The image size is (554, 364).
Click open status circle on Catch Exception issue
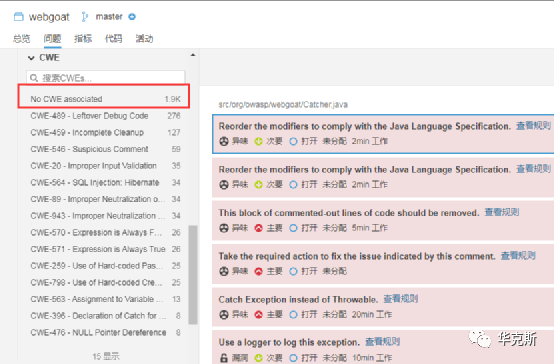point(293,314)
